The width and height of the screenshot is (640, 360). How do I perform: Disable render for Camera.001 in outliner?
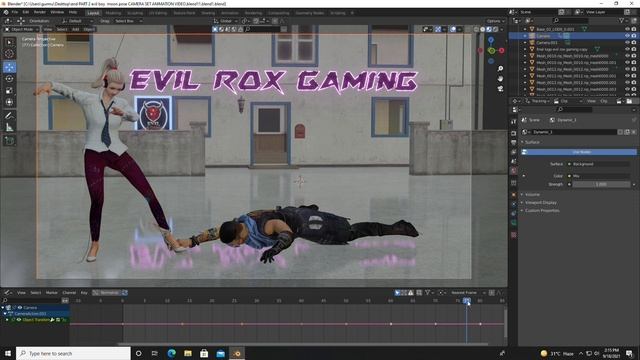pyautogui.click(x=634, y=42)
